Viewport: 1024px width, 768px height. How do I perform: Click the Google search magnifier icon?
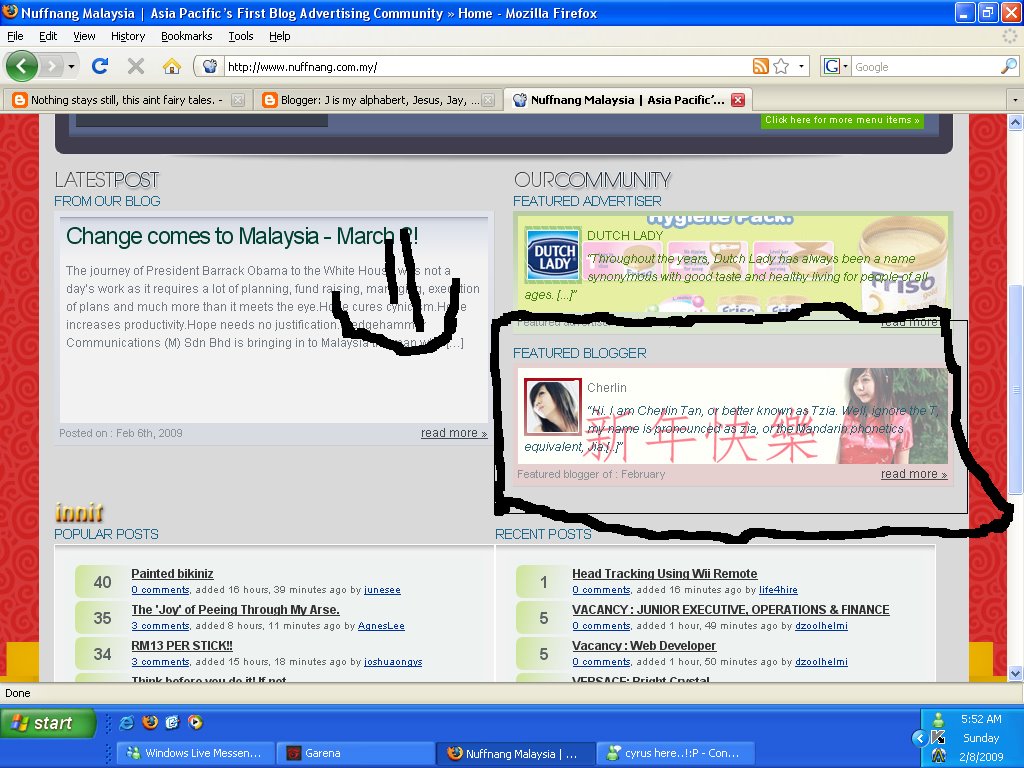tap(1009, 66)
